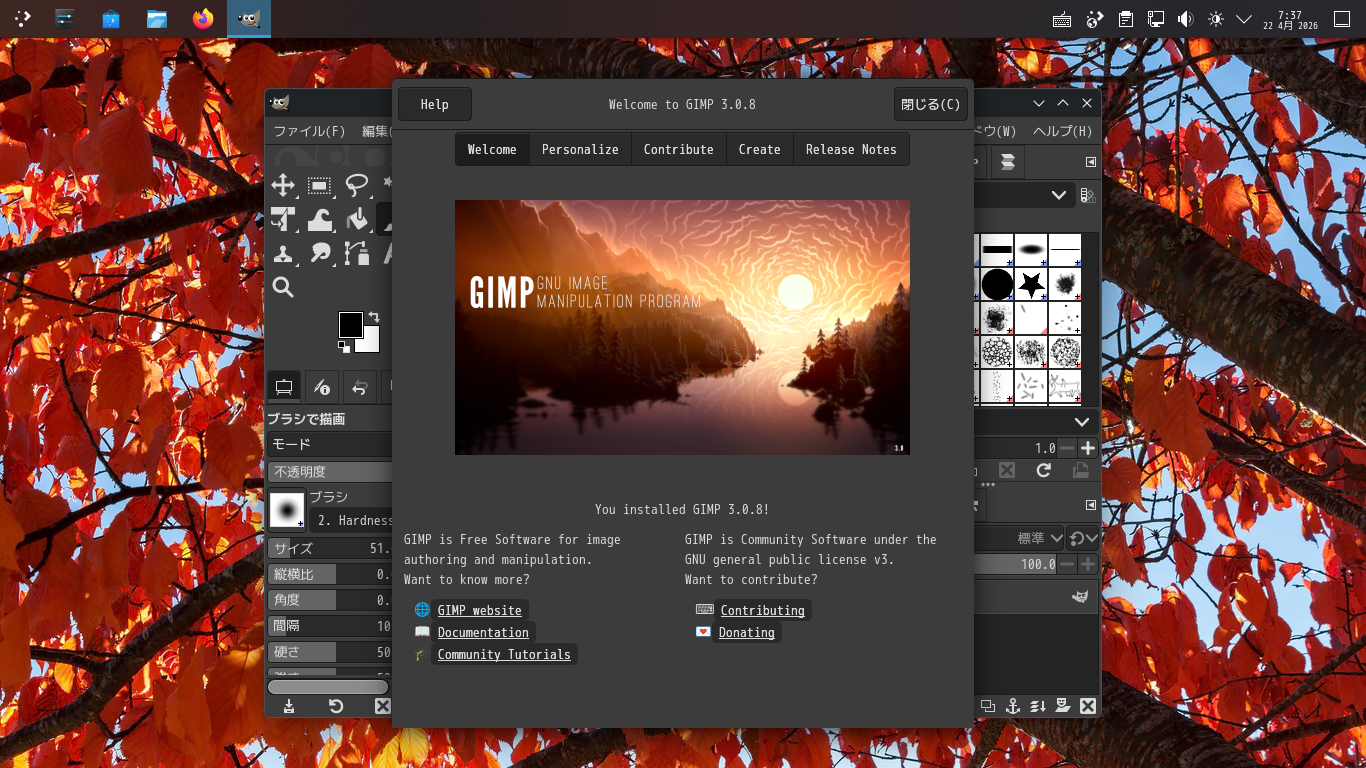The width and height of the screenshot is (1366, 768).
Task: Click the white background color swatch
Action: click(x=370, y=342)
